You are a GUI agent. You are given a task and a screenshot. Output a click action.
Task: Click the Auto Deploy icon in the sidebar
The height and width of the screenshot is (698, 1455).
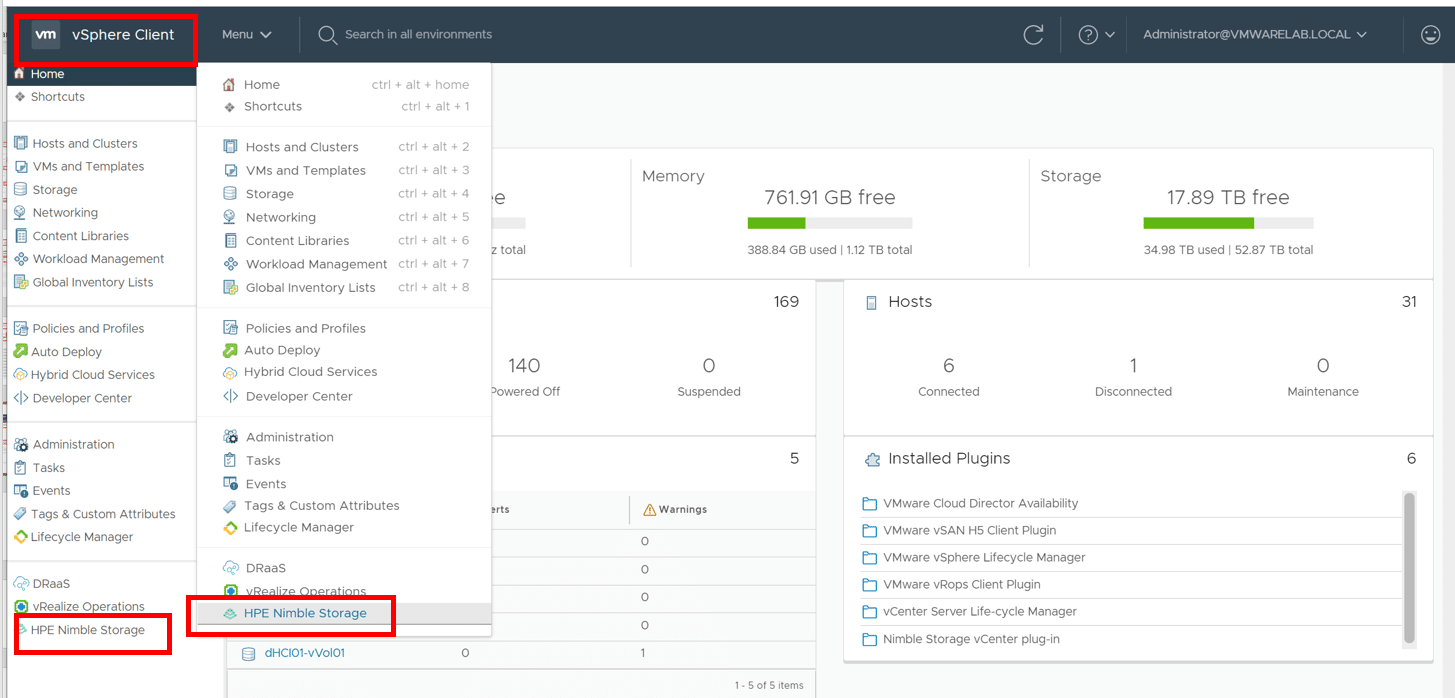tap(21, 351)
